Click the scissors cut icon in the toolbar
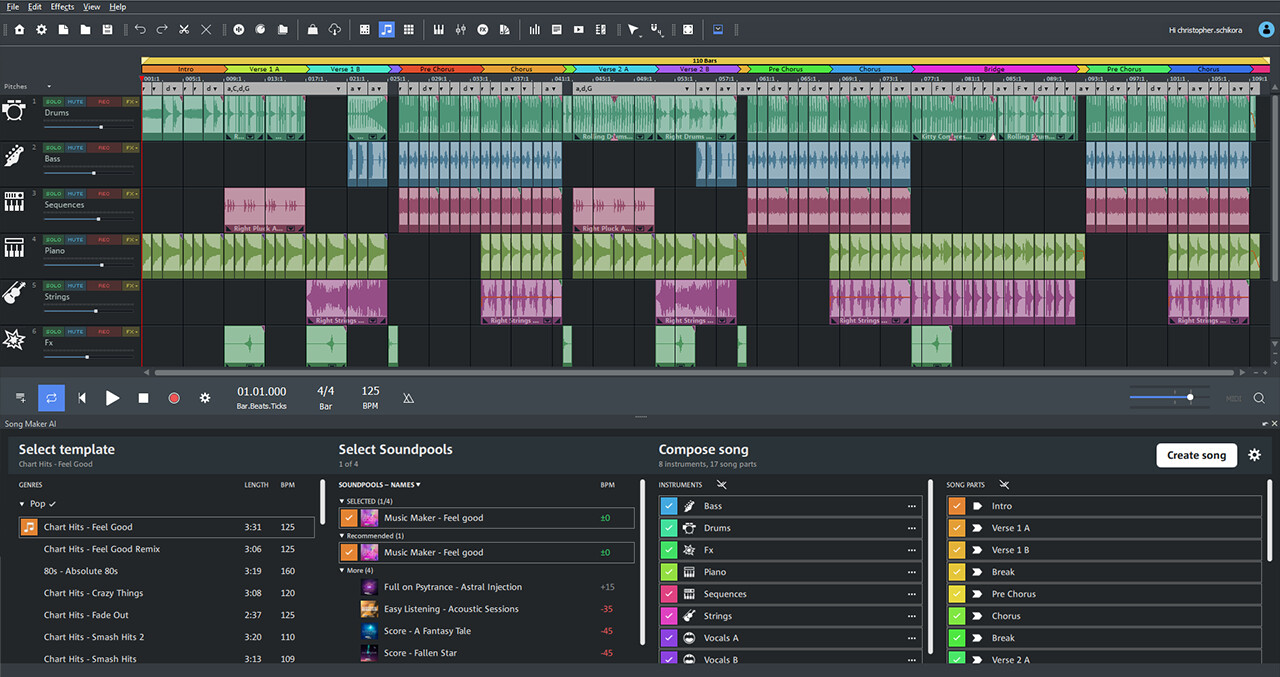This screenshot has height=677, width=1280. [x=184, y=29]
